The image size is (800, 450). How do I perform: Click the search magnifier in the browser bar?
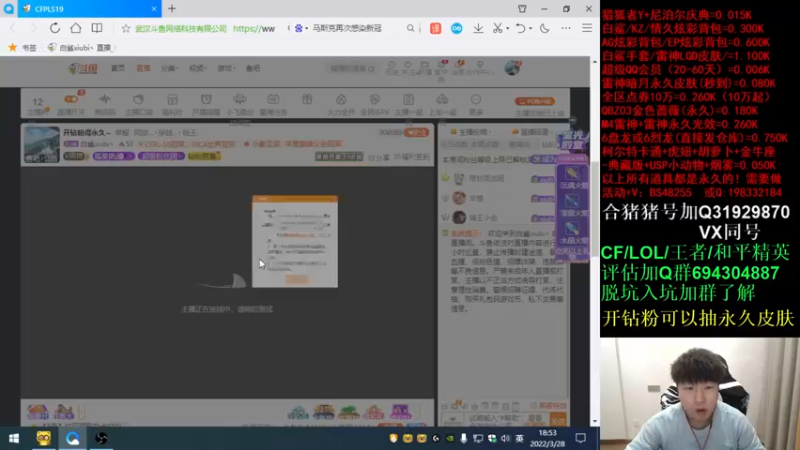coord(410,29)
